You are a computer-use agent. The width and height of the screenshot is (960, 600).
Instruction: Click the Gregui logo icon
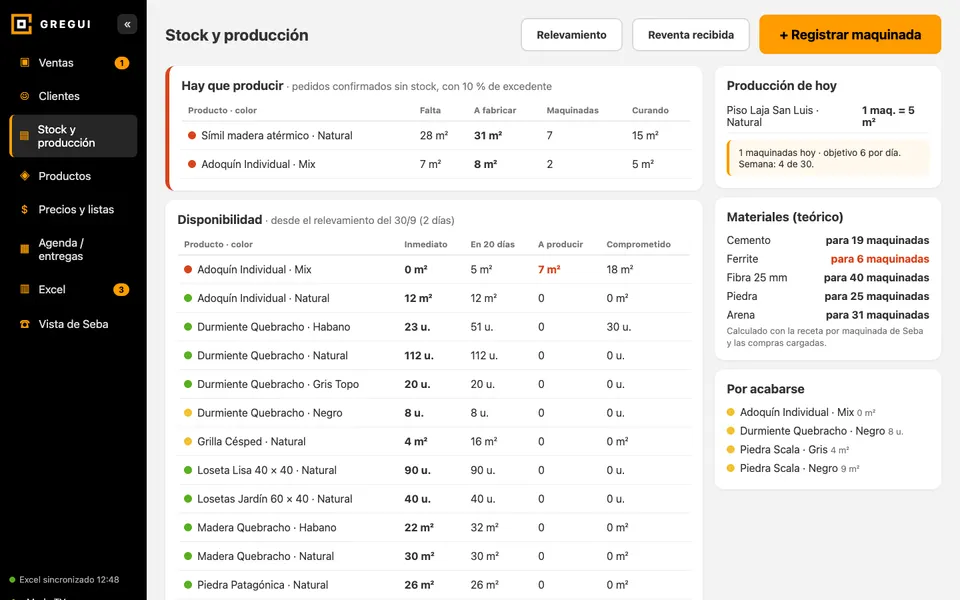tap(21, 24)
